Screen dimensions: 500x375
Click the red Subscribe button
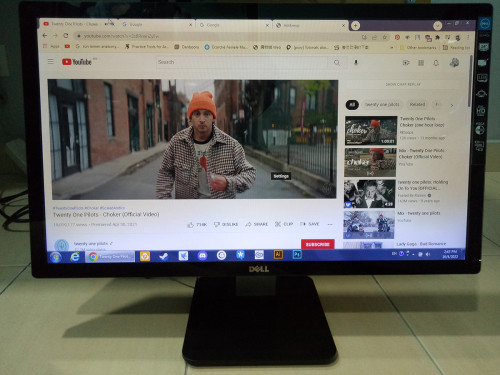click(x=318, y=244)
